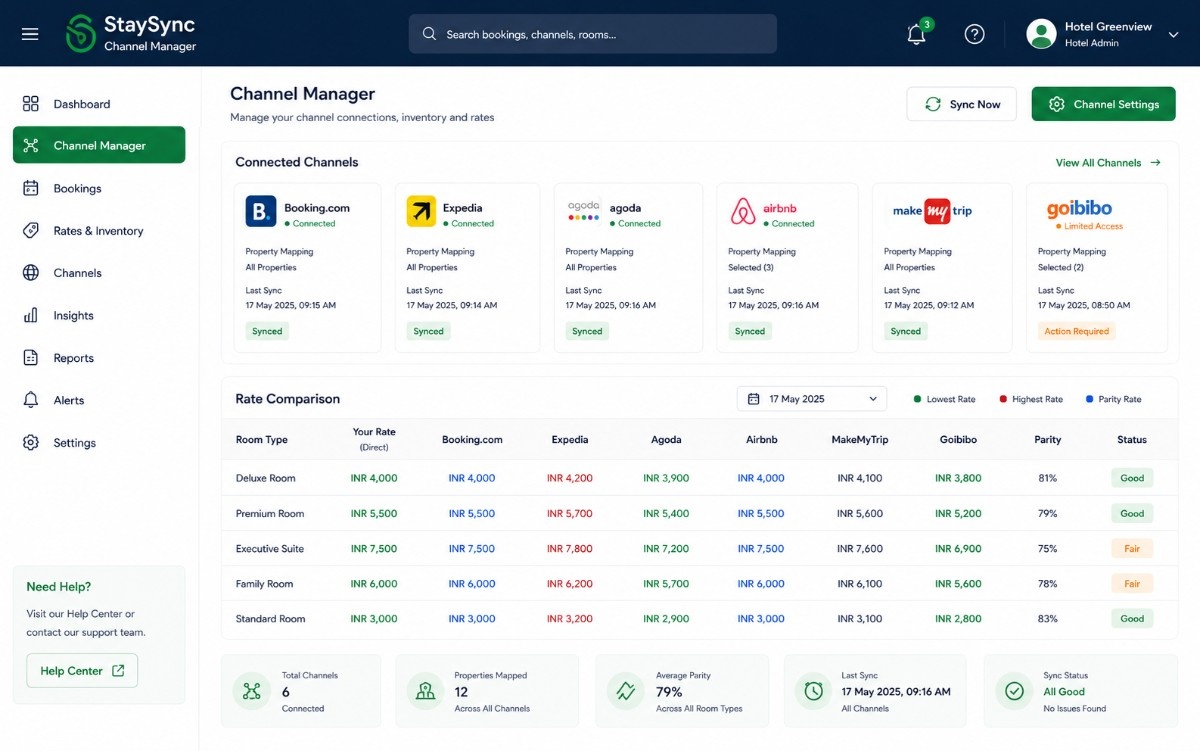Click the StaySync logo icon

tap(80, 33)
